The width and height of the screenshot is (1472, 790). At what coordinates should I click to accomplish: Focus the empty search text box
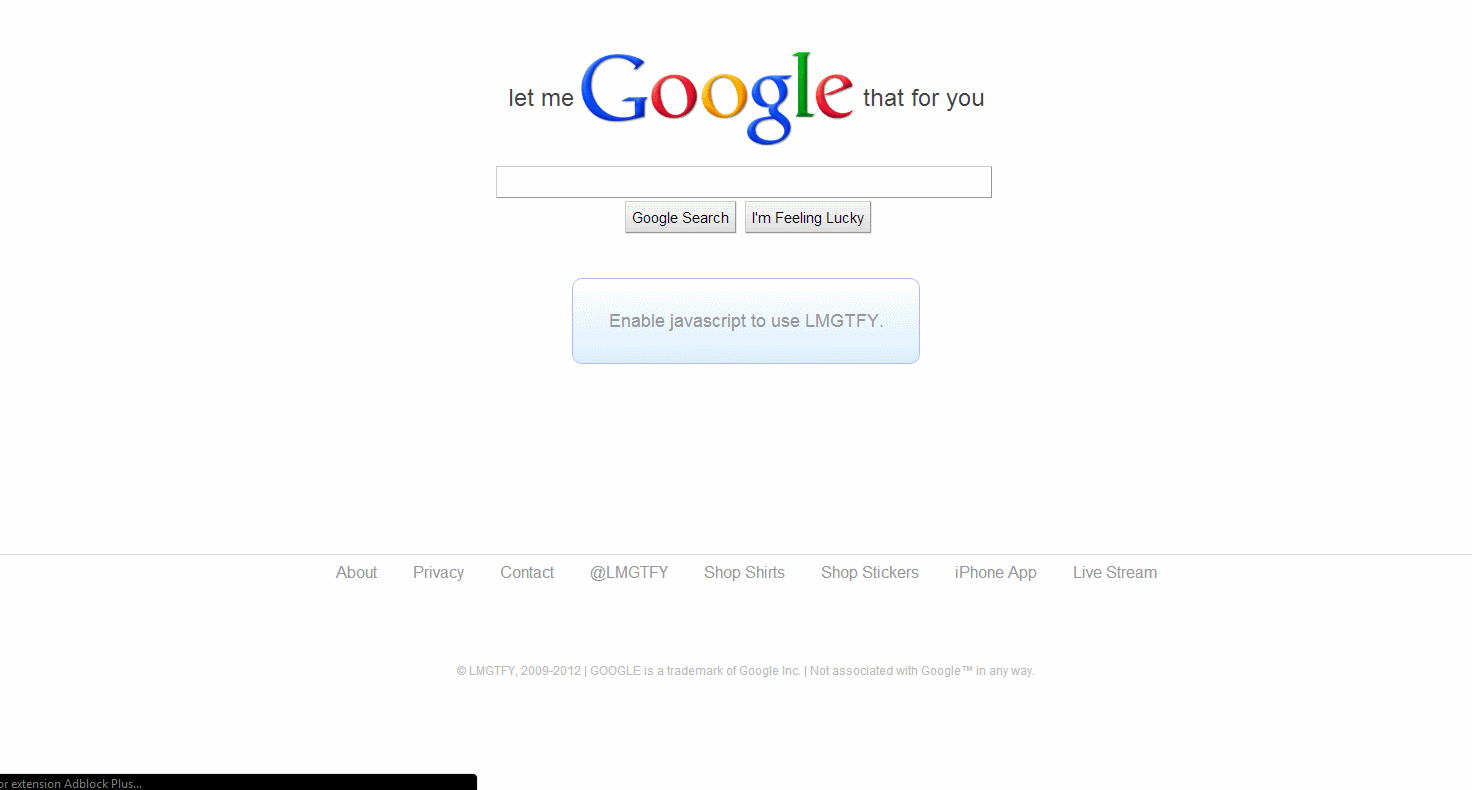coord(744,182)
